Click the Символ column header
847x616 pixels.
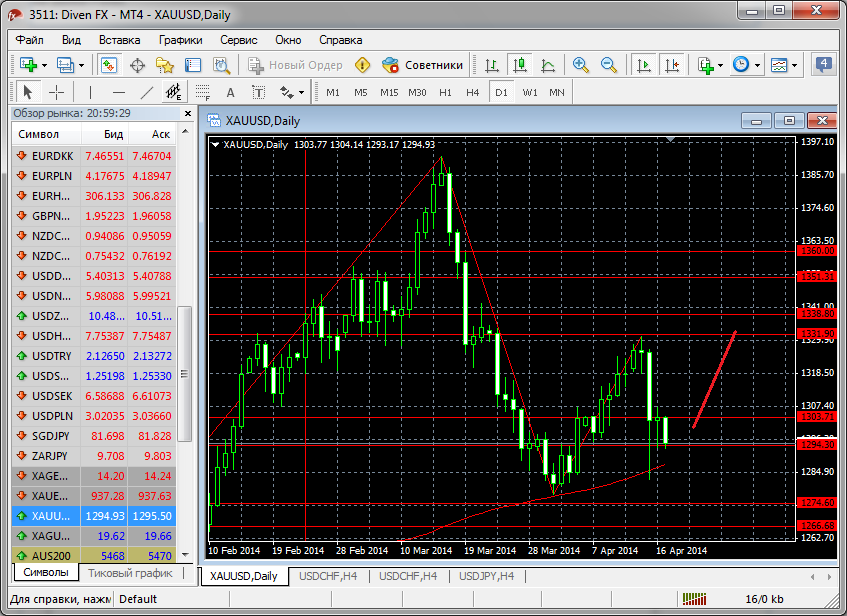pyautogui.click(x=46, y=134)
